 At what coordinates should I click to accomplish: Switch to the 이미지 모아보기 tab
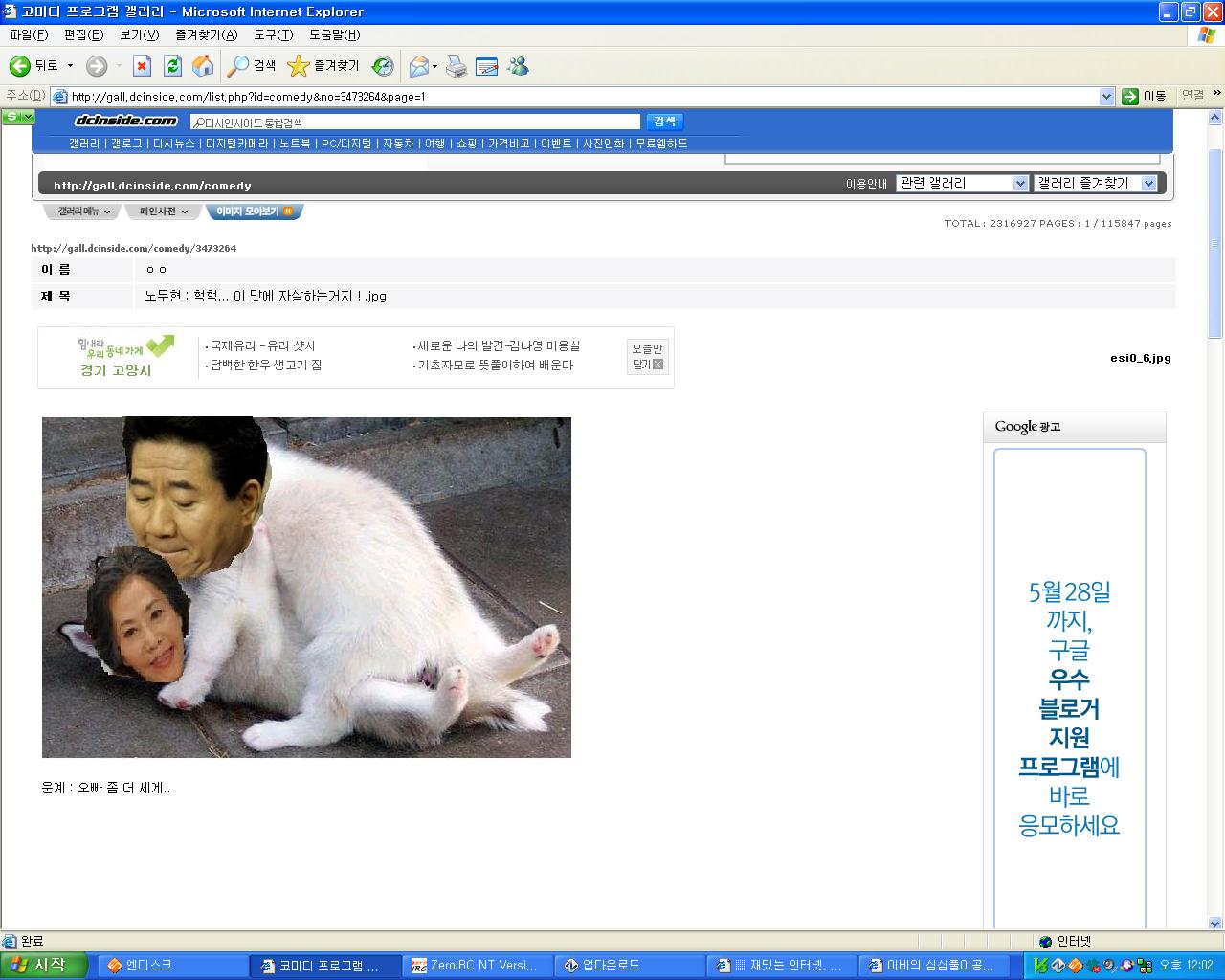(253, 212)
